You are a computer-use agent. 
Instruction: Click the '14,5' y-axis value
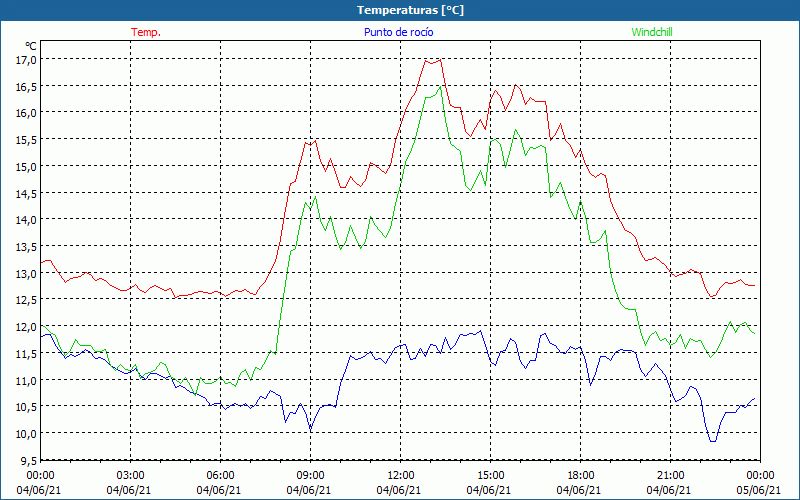tap(27, 193)
